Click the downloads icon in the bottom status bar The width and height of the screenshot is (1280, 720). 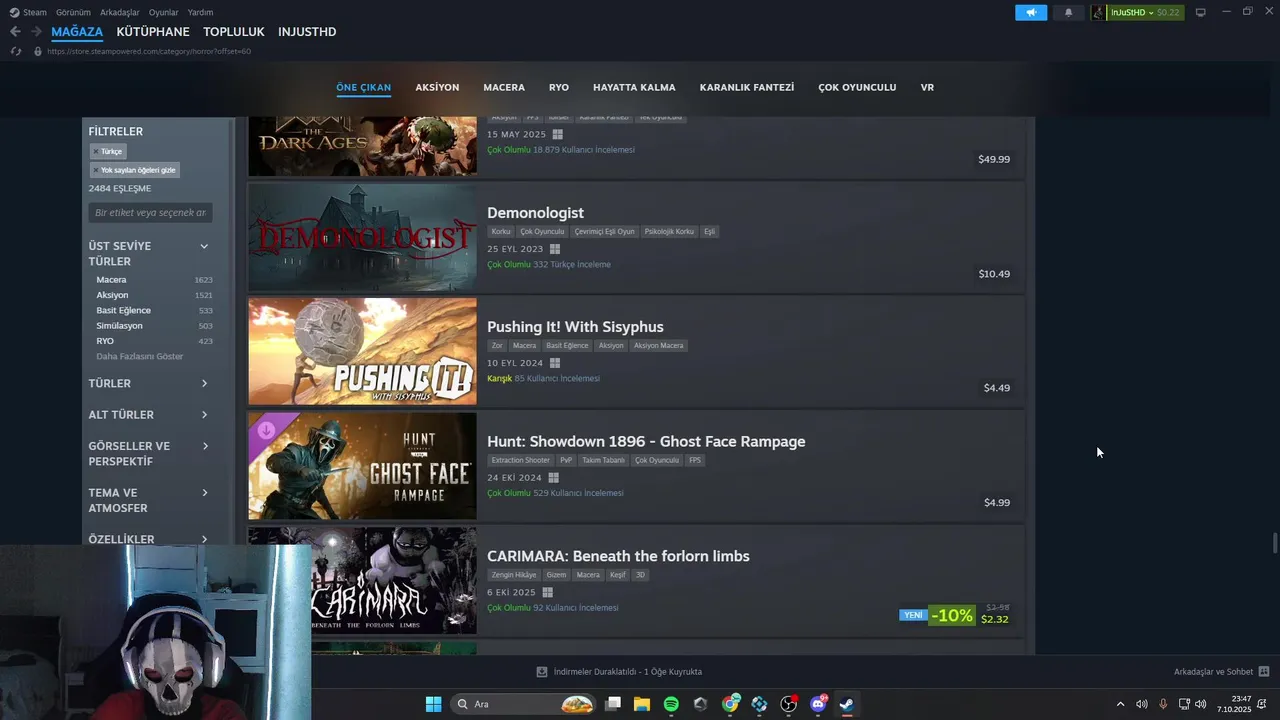(542, 672)
